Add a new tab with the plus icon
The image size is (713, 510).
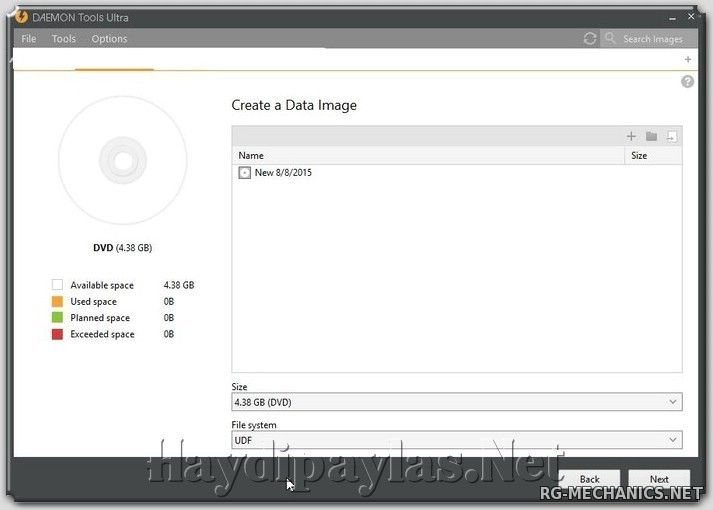[x=688, y=60]
